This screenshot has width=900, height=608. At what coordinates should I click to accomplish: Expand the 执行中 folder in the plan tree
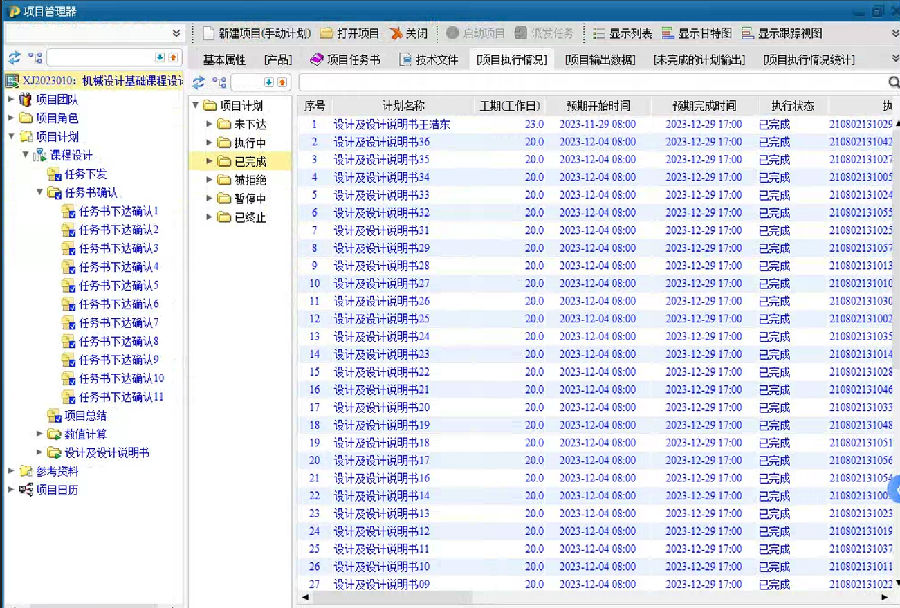[x=209, y=143]
